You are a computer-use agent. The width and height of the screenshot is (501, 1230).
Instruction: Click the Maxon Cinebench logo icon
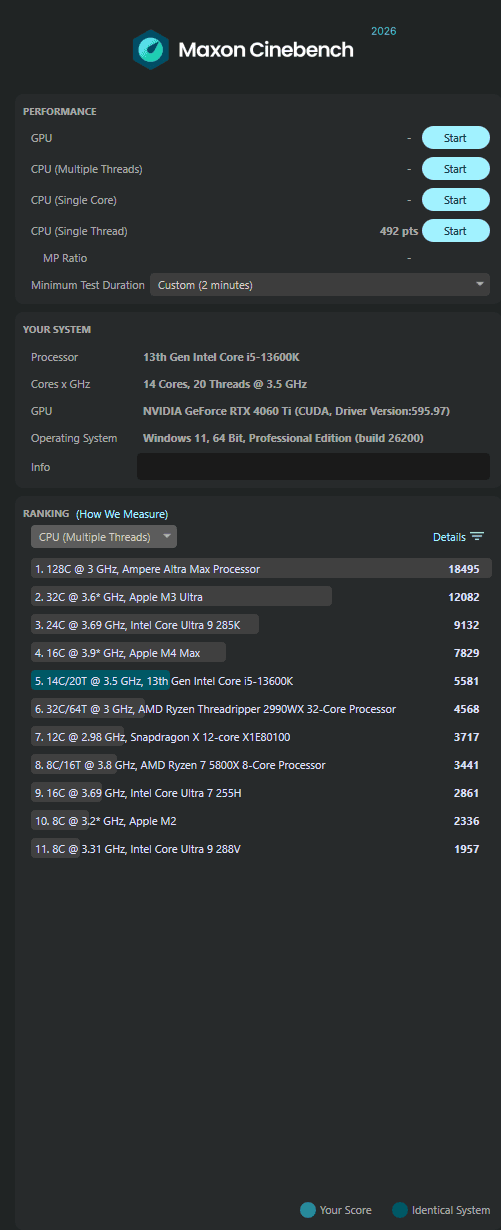[151, 49]
